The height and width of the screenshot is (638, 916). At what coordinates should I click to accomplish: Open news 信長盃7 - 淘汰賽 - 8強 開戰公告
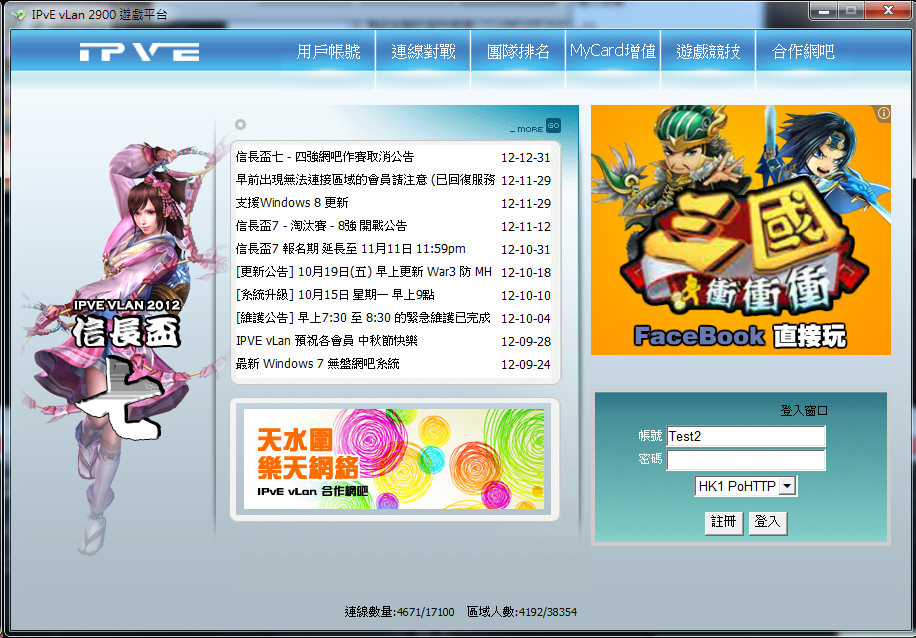[x=321, y=226]
